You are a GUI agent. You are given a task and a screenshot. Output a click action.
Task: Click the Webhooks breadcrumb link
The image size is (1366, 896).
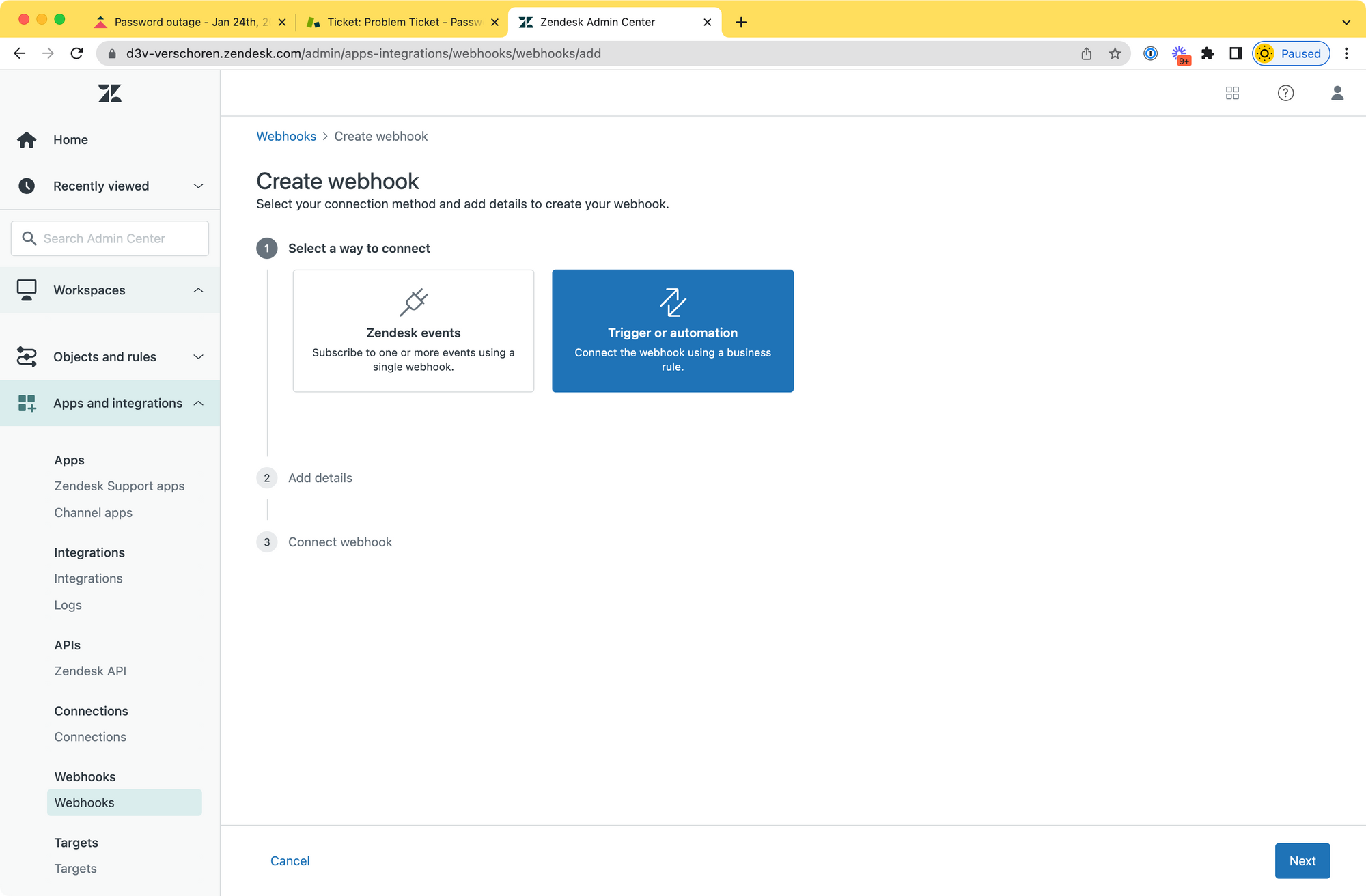click(286, 137)
